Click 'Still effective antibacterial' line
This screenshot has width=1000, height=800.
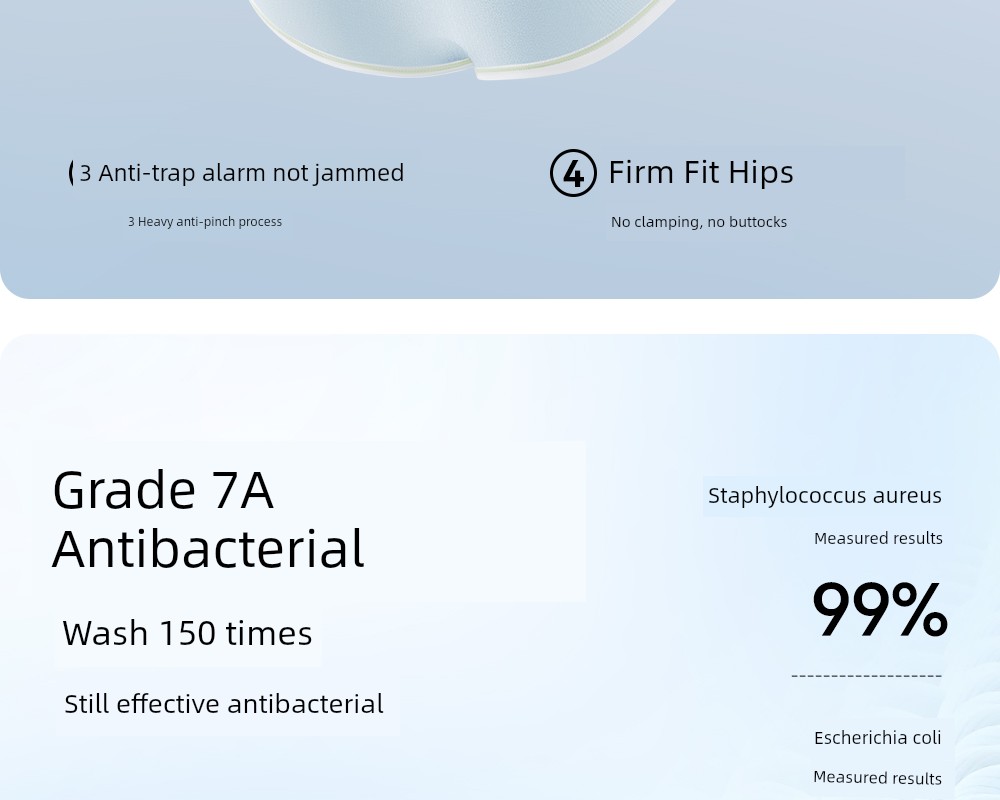224,704
